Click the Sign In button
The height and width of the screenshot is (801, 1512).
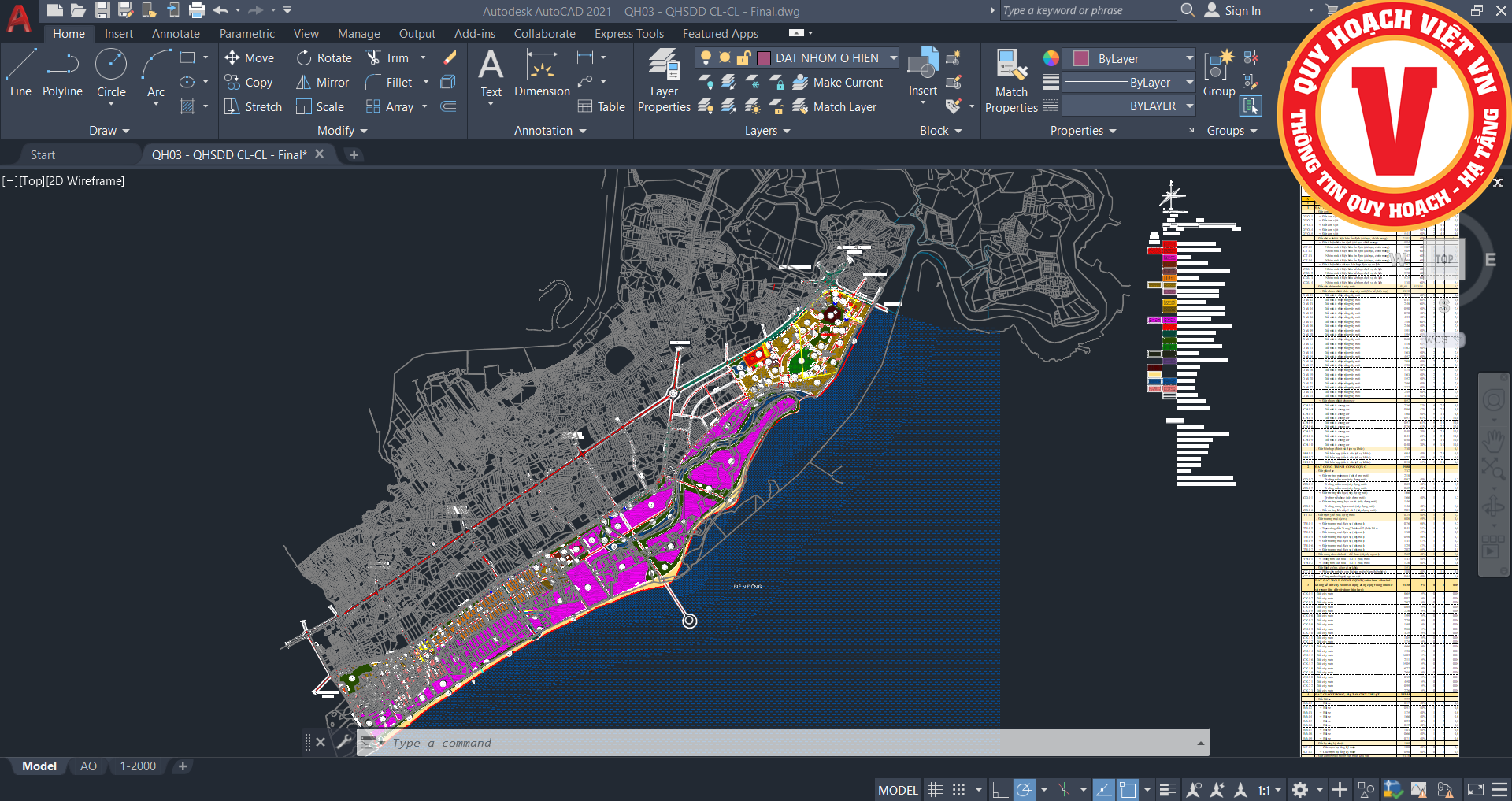pos(1233,11)
